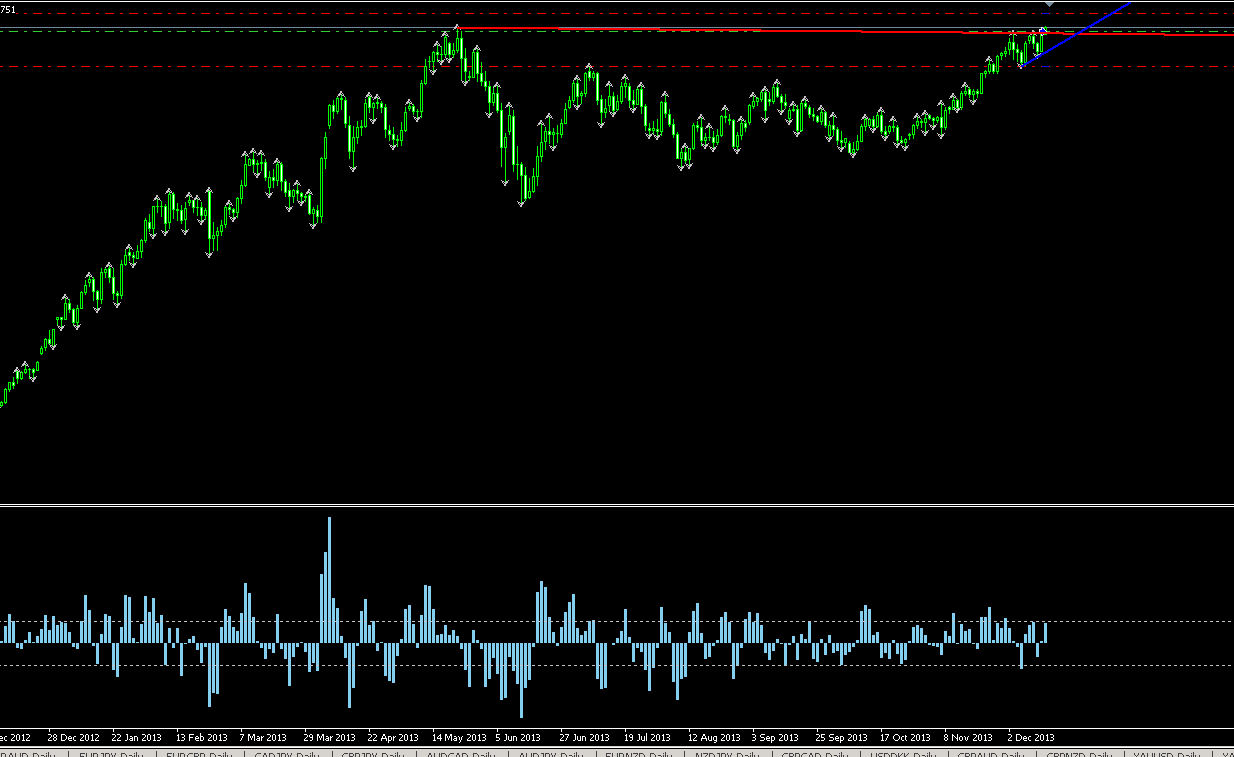Image resolution: width=1234 pixels, height=757 pixels.
Task: Click the 27 Jun 2013 date label
Action: click(584, 738)
